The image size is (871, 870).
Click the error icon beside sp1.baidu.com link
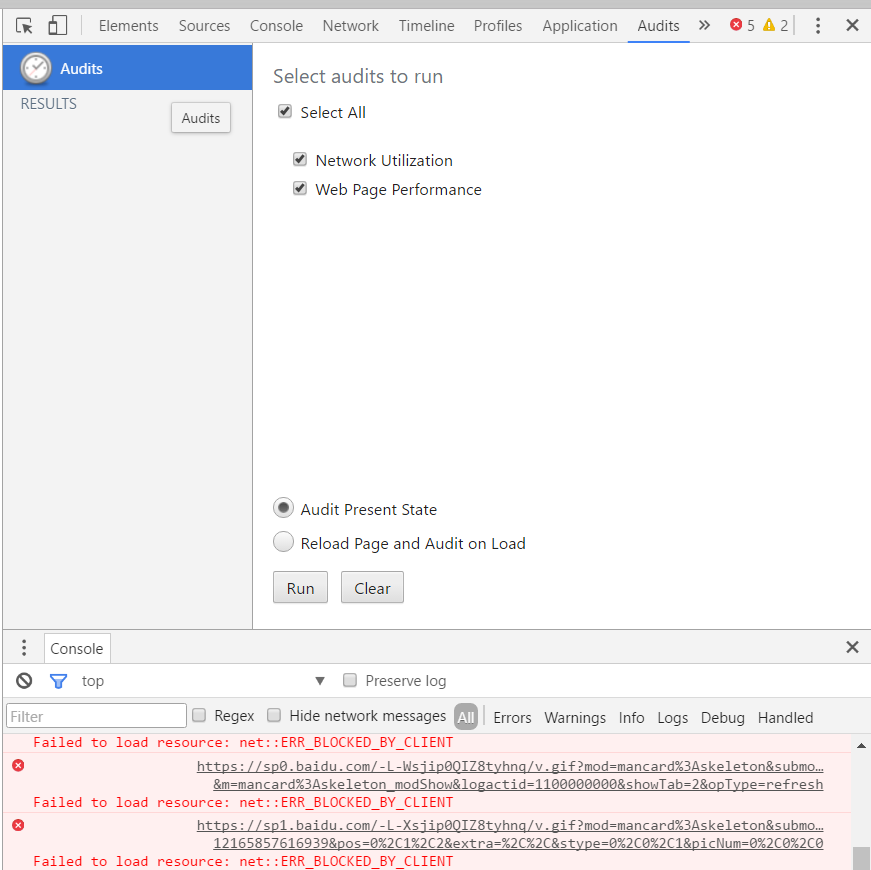(18, 825)
